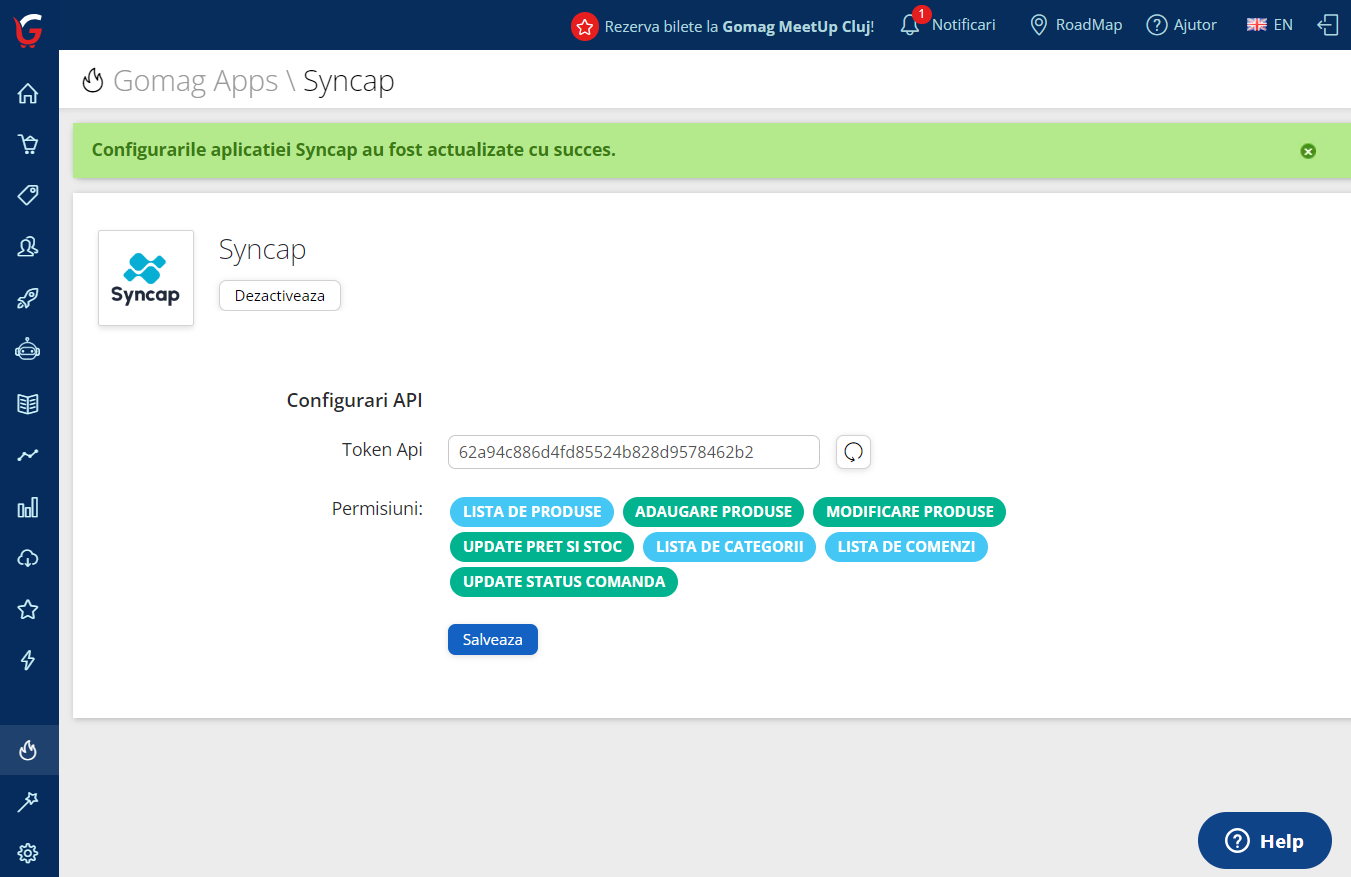Click the notification bell icon
Screen dimensions: 1351x877
[910, 25]
